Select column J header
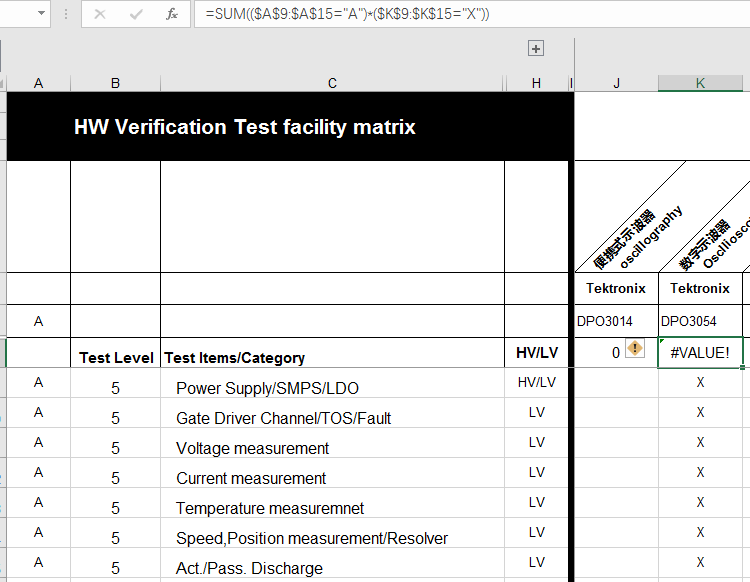This screenshot has height=582, width=750. (x=617, y=83)
